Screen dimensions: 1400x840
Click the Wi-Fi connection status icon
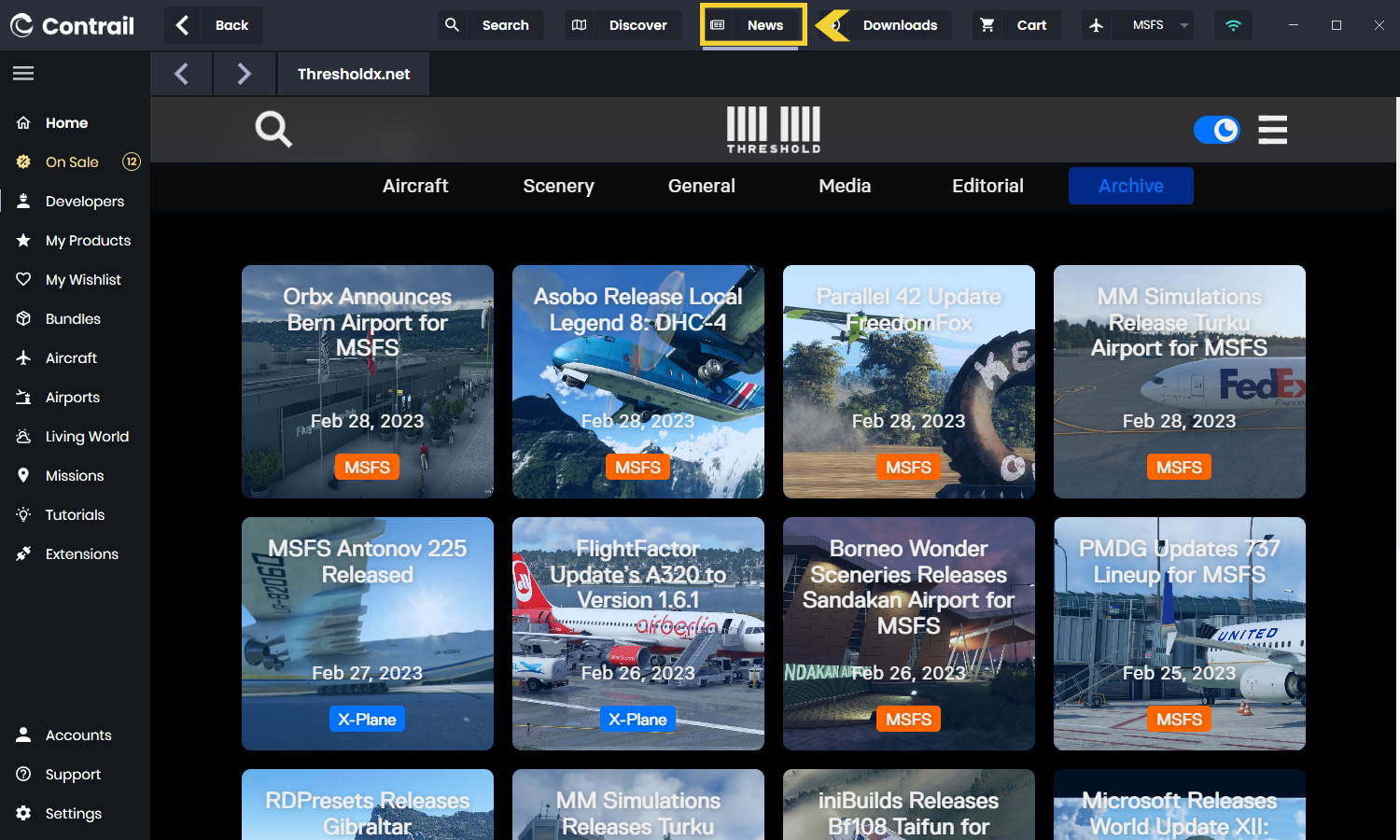(x=1233, y=25)
